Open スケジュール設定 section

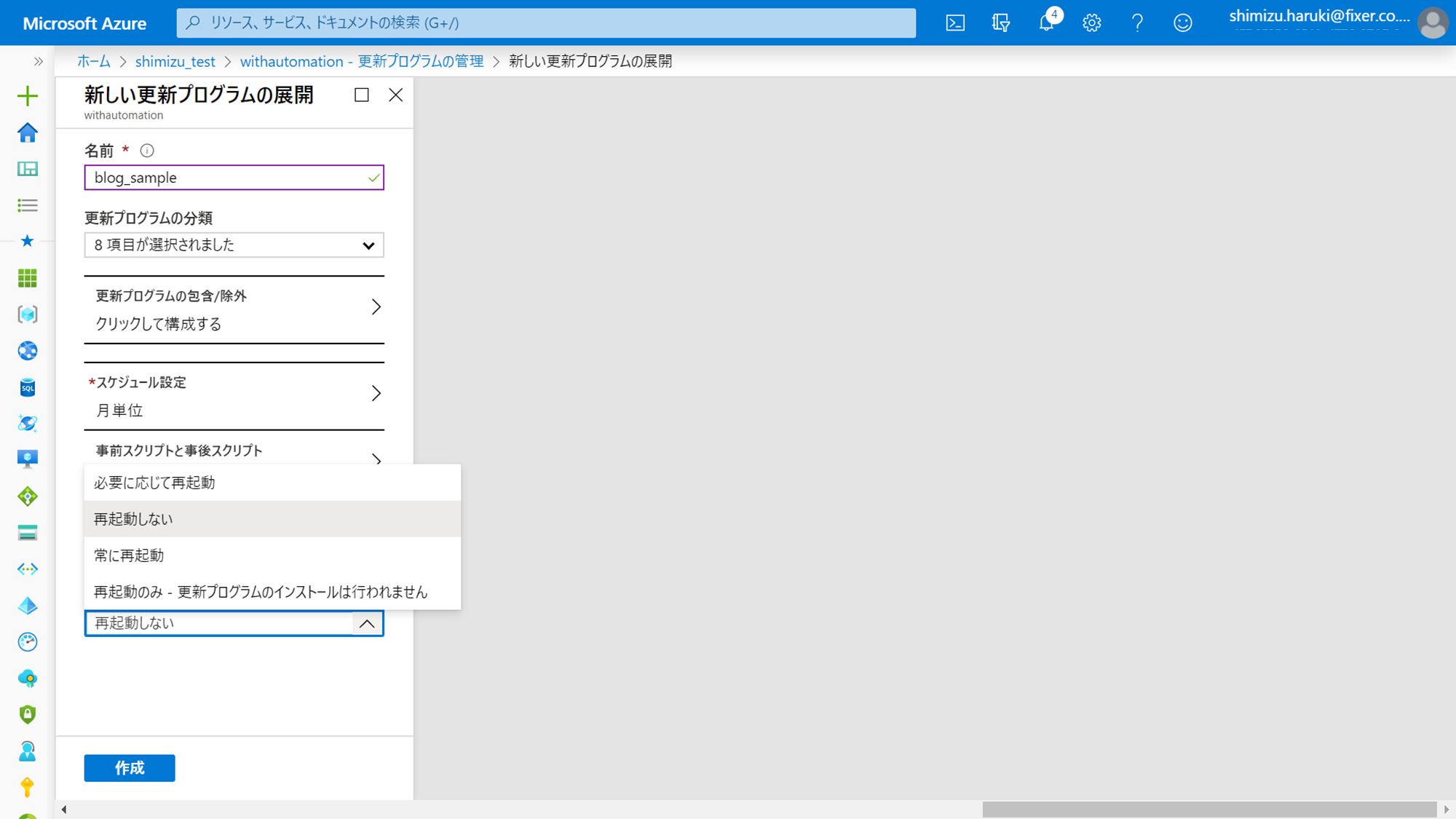pyautogui.click(x=234, y=395)
